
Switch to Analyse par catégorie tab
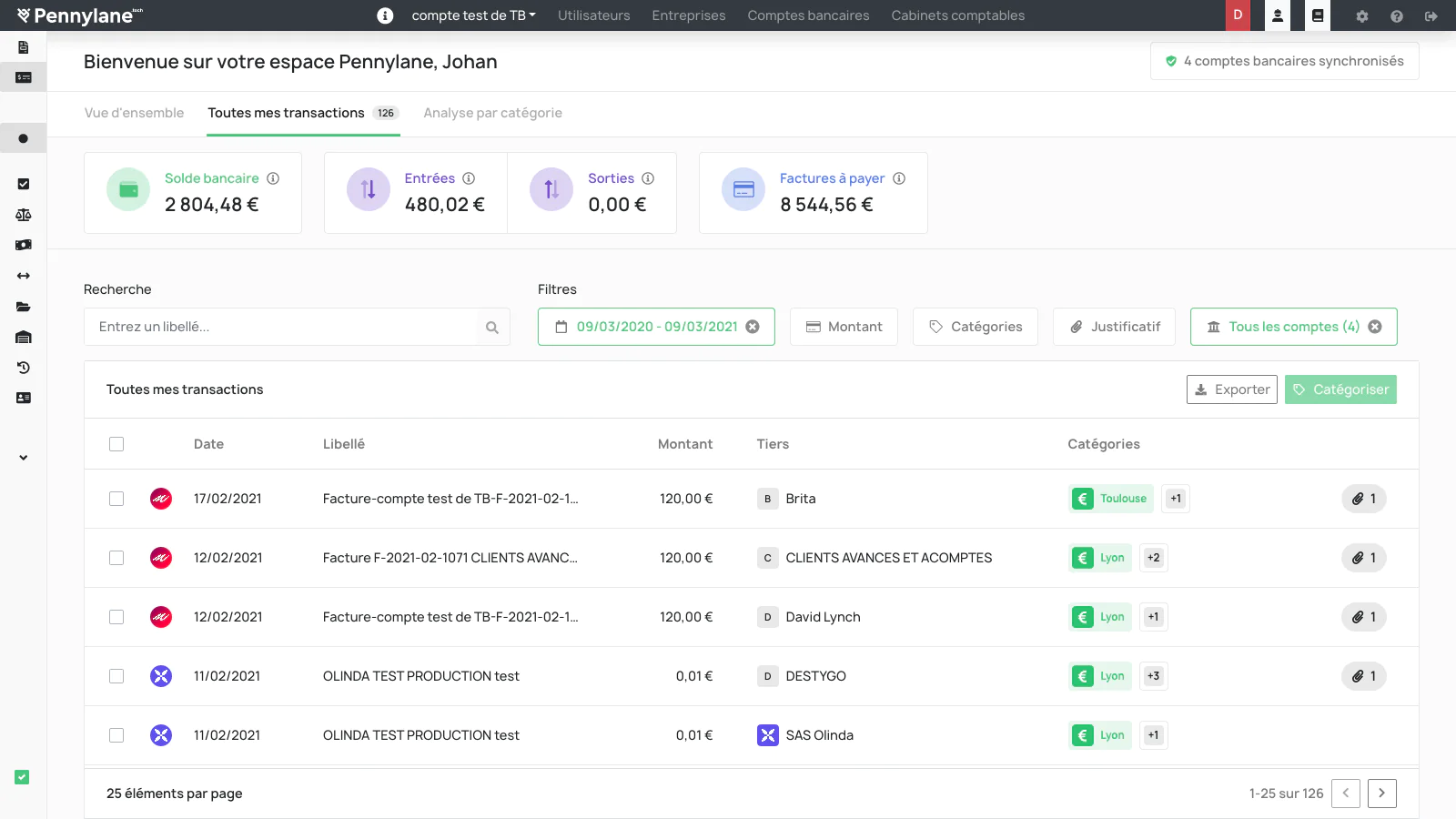492,113
